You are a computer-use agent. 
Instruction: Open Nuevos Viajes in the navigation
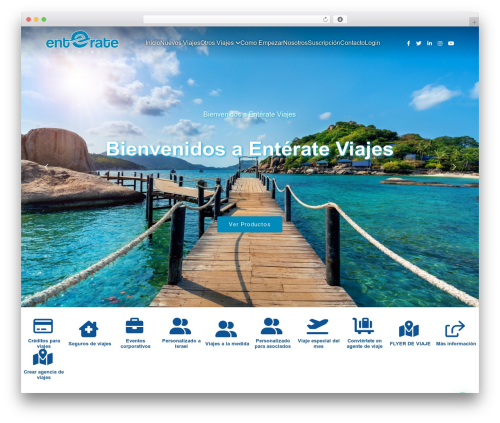coord(180,43)
